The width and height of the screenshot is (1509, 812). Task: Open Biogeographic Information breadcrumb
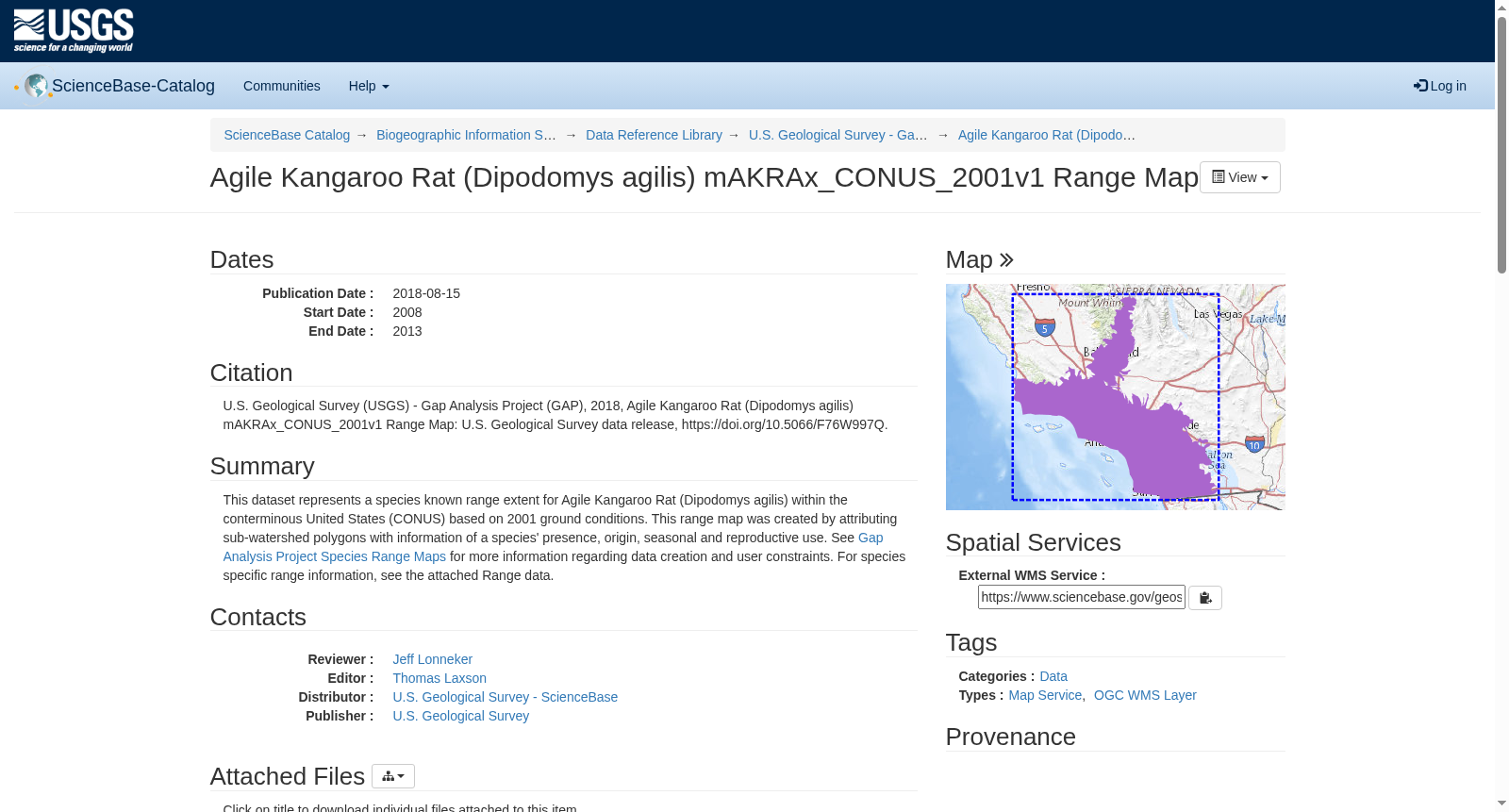tap(466, 135)
